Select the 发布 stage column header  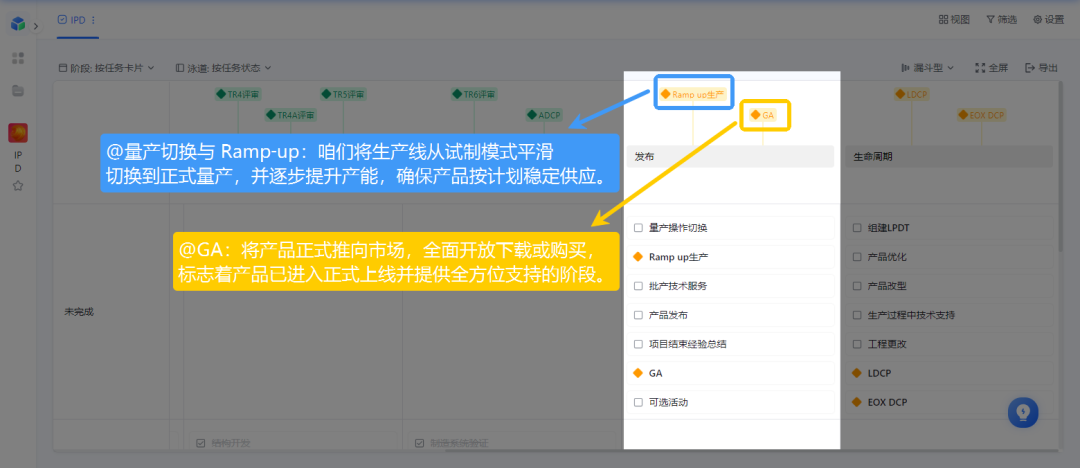pyautogui.click(x=730, y=157)
